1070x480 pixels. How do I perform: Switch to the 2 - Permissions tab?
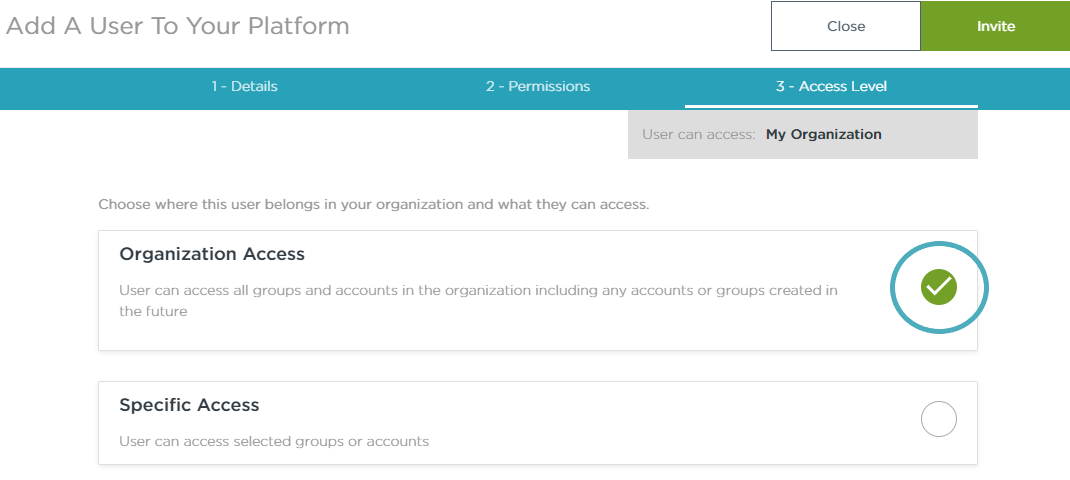(x=538, y=86)
